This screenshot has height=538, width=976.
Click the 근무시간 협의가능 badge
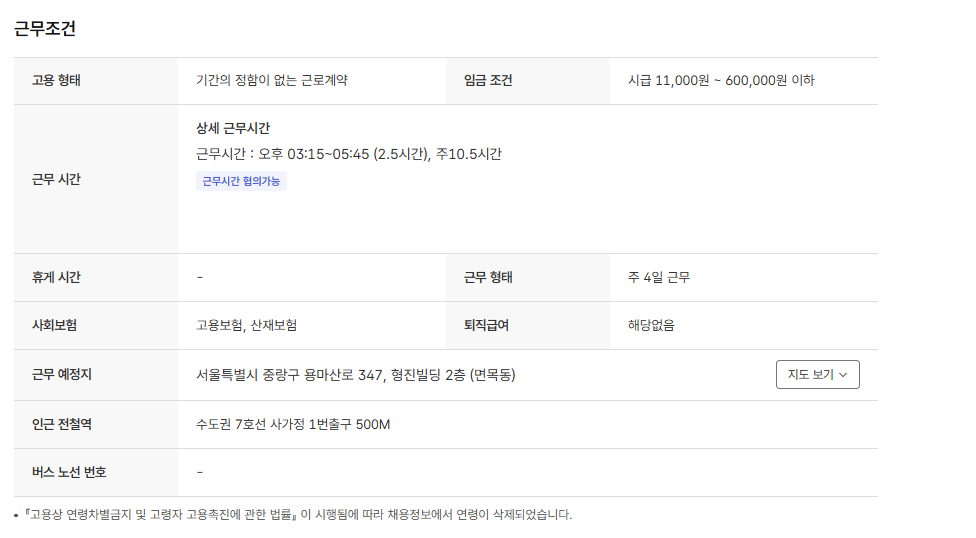(241, 181)
